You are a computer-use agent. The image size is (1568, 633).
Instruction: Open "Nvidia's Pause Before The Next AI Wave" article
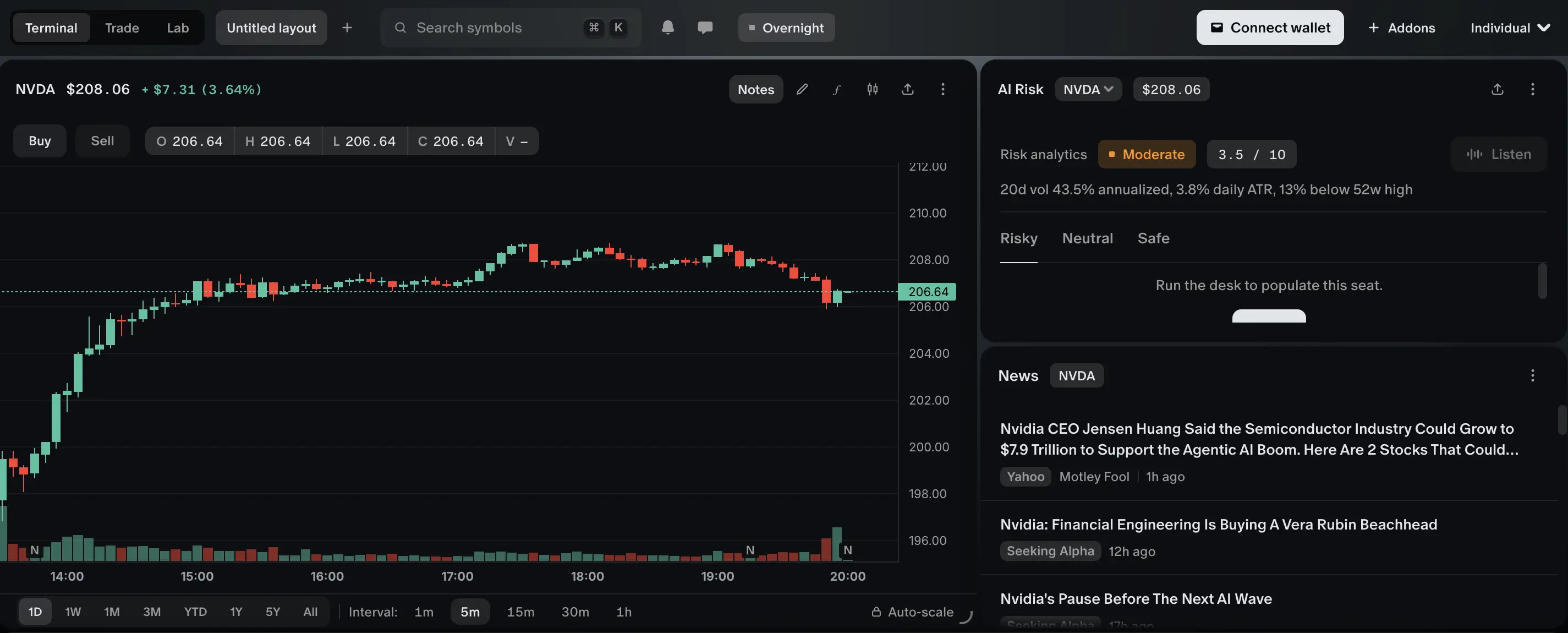[x=1136, y=599]
